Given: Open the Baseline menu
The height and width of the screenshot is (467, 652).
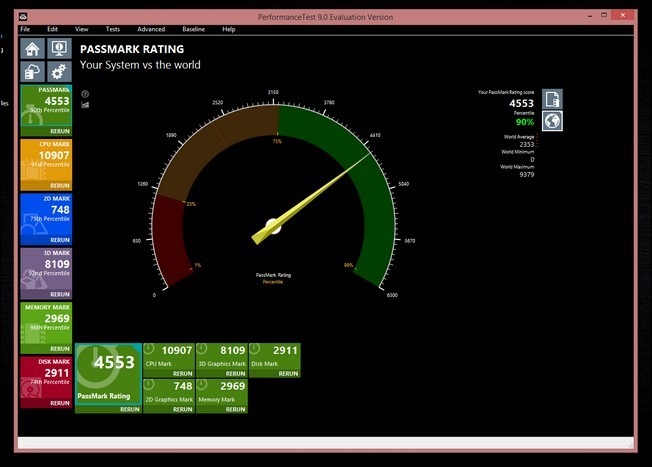Looking at the screenshot, I should coord(194,29).
